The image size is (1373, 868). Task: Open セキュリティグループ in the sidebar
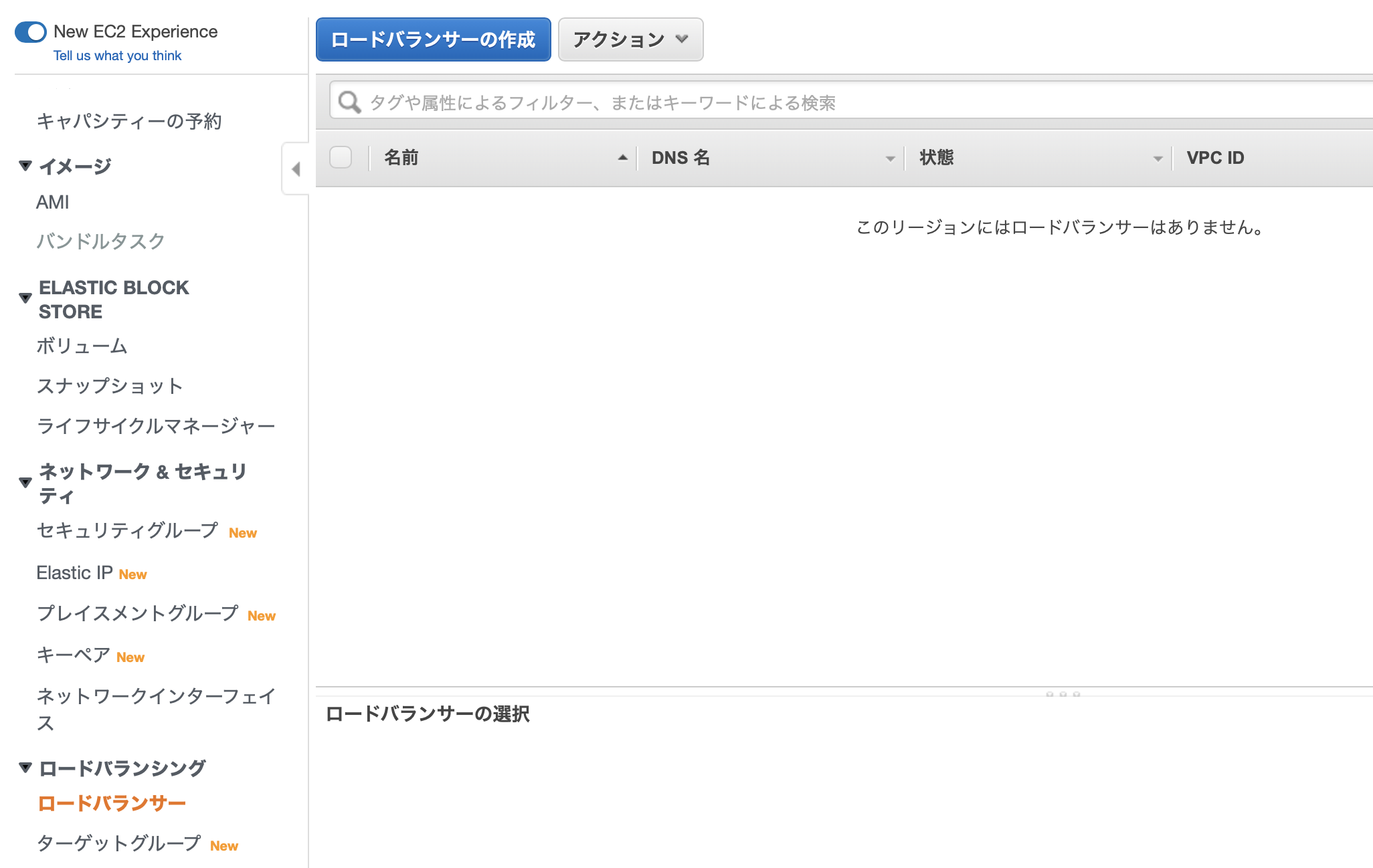(x=127, y=530)
